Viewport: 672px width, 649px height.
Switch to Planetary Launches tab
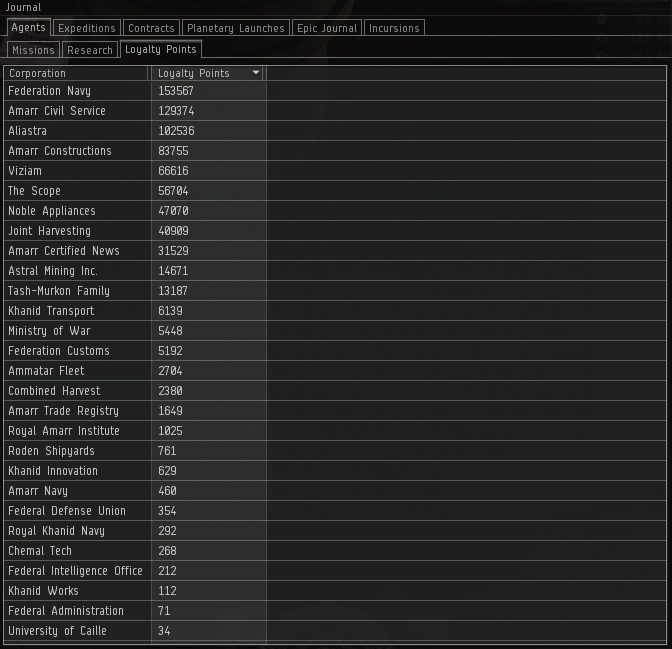click(236, 28)
